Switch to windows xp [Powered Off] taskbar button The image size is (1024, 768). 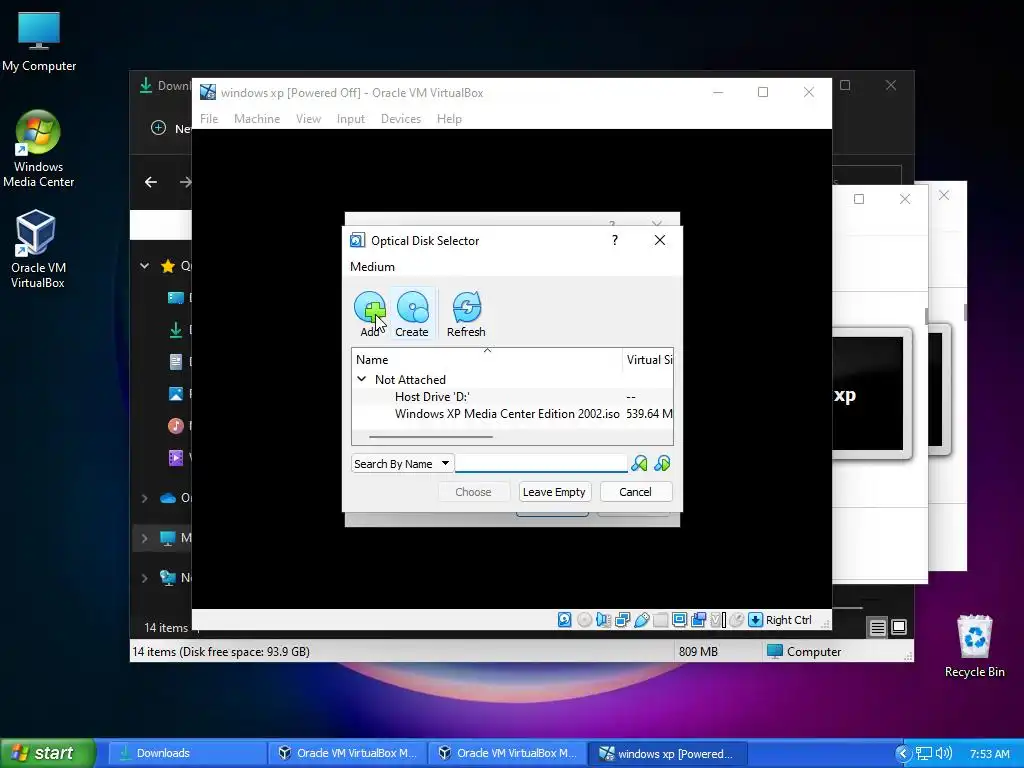click(x=667, y=753)
